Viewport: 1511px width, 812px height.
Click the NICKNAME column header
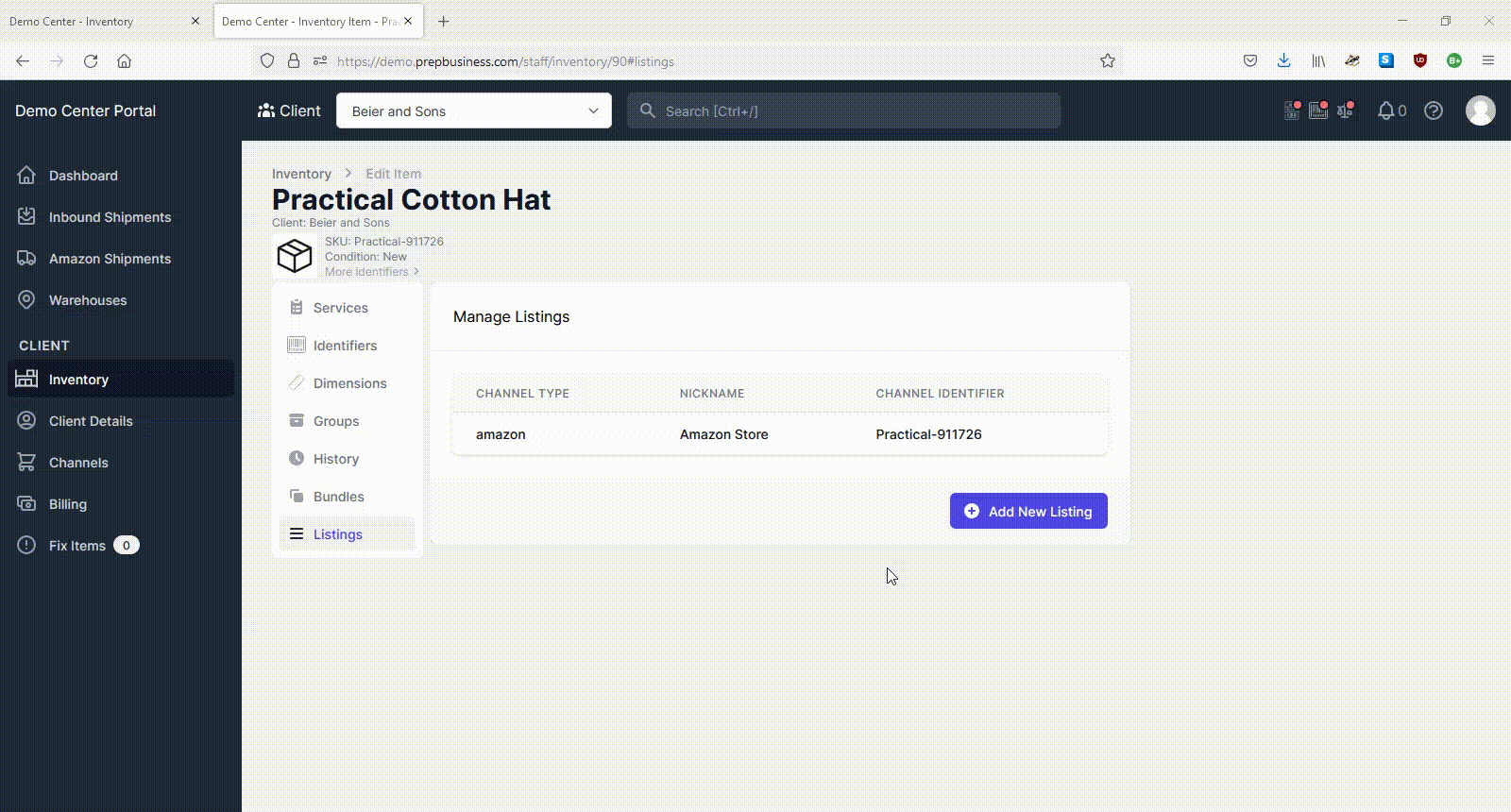[712, 393]
